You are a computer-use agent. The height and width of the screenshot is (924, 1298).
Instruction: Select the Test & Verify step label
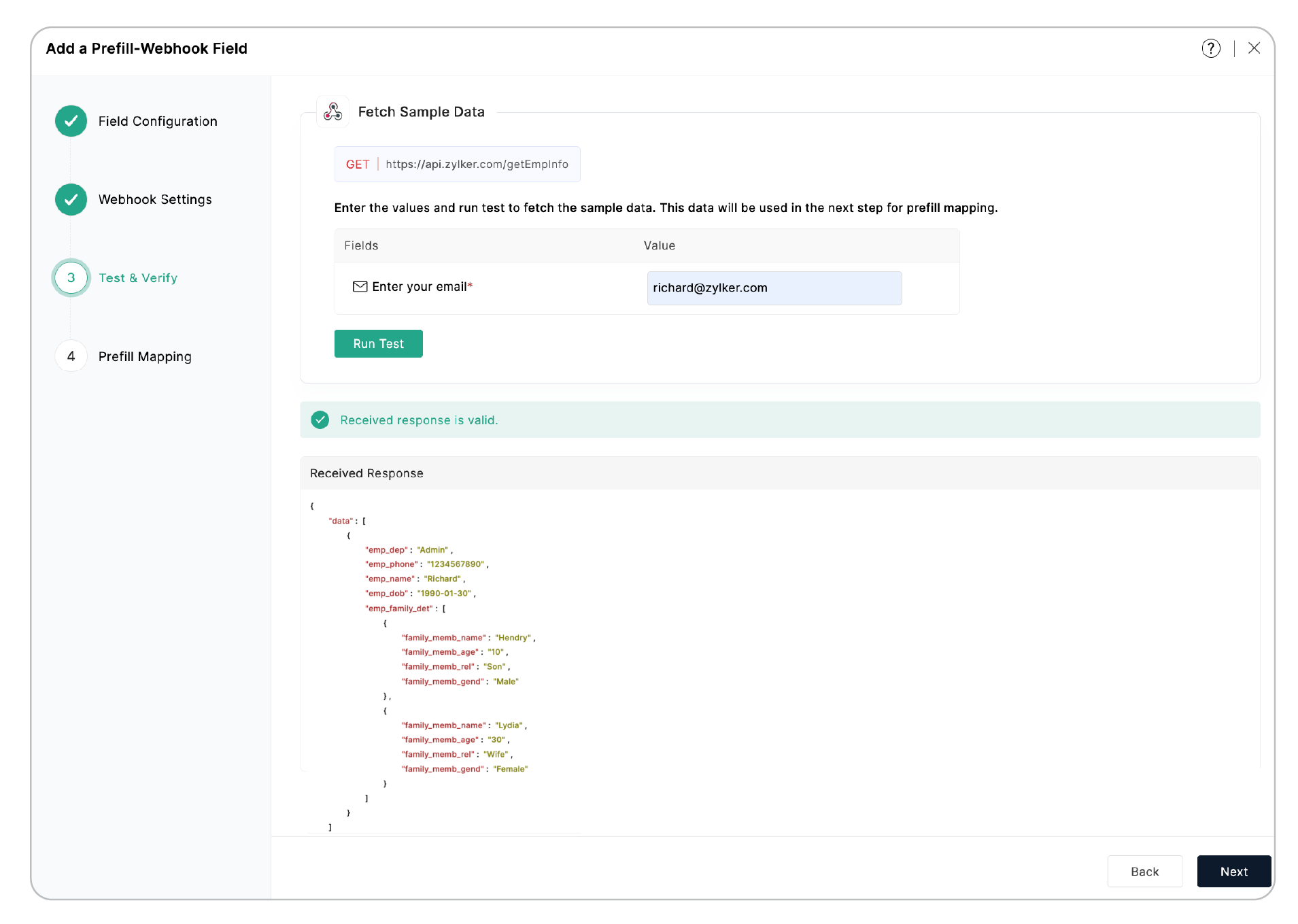tap(138, 278)
